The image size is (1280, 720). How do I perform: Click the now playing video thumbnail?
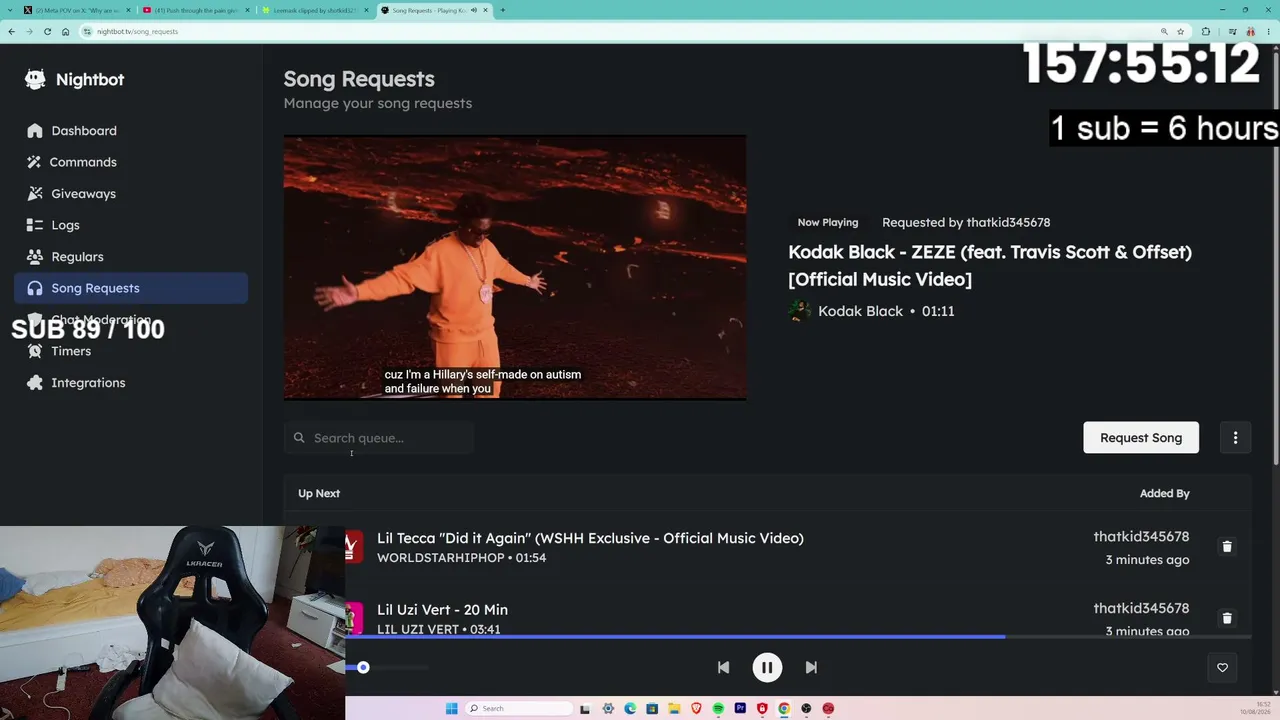pyautogui.click(x=515, y=267)
